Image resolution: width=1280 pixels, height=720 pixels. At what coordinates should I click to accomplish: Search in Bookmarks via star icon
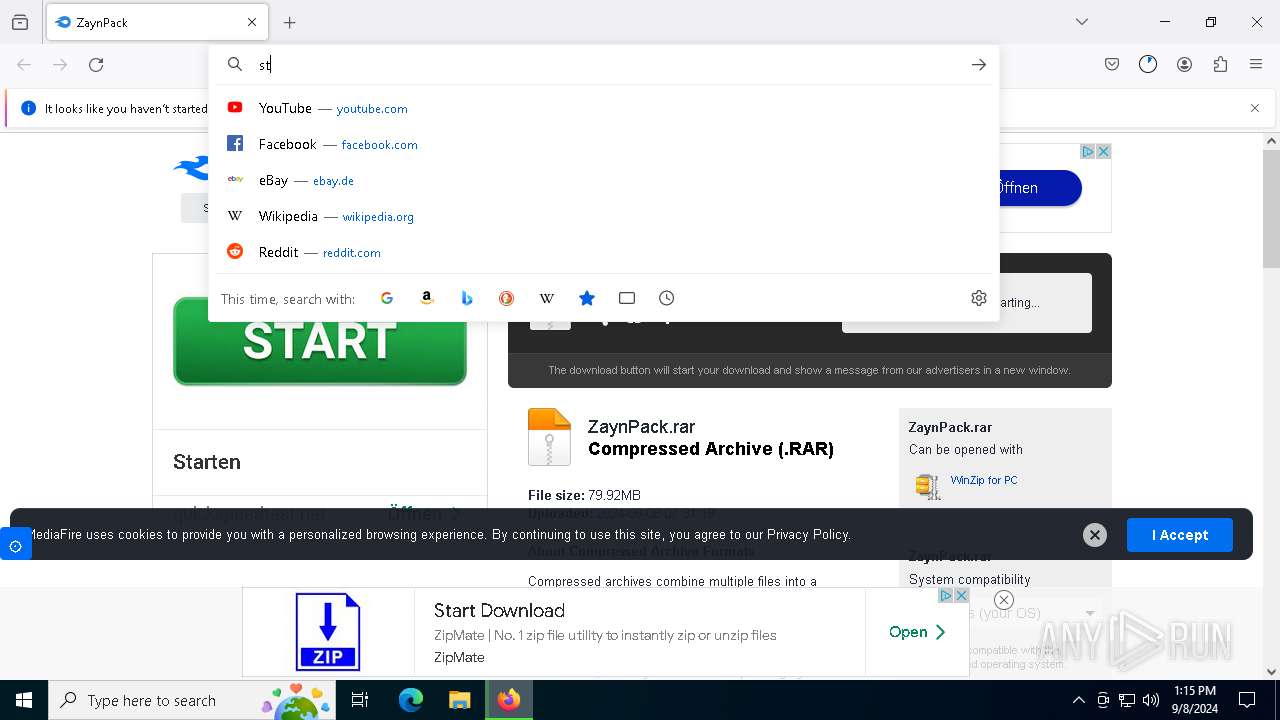pos(587,298)
